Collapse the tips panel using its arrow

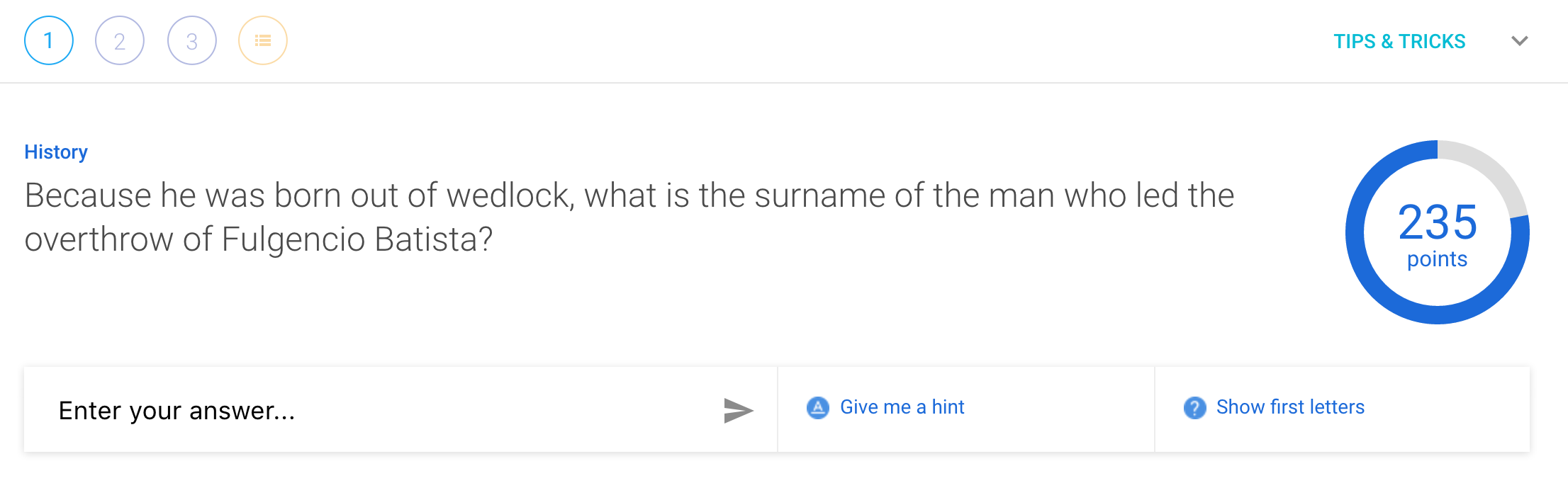(1518, 41)
